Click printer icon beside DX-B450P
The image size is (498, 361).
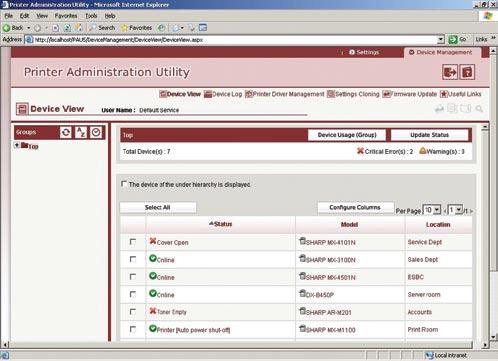302,294
